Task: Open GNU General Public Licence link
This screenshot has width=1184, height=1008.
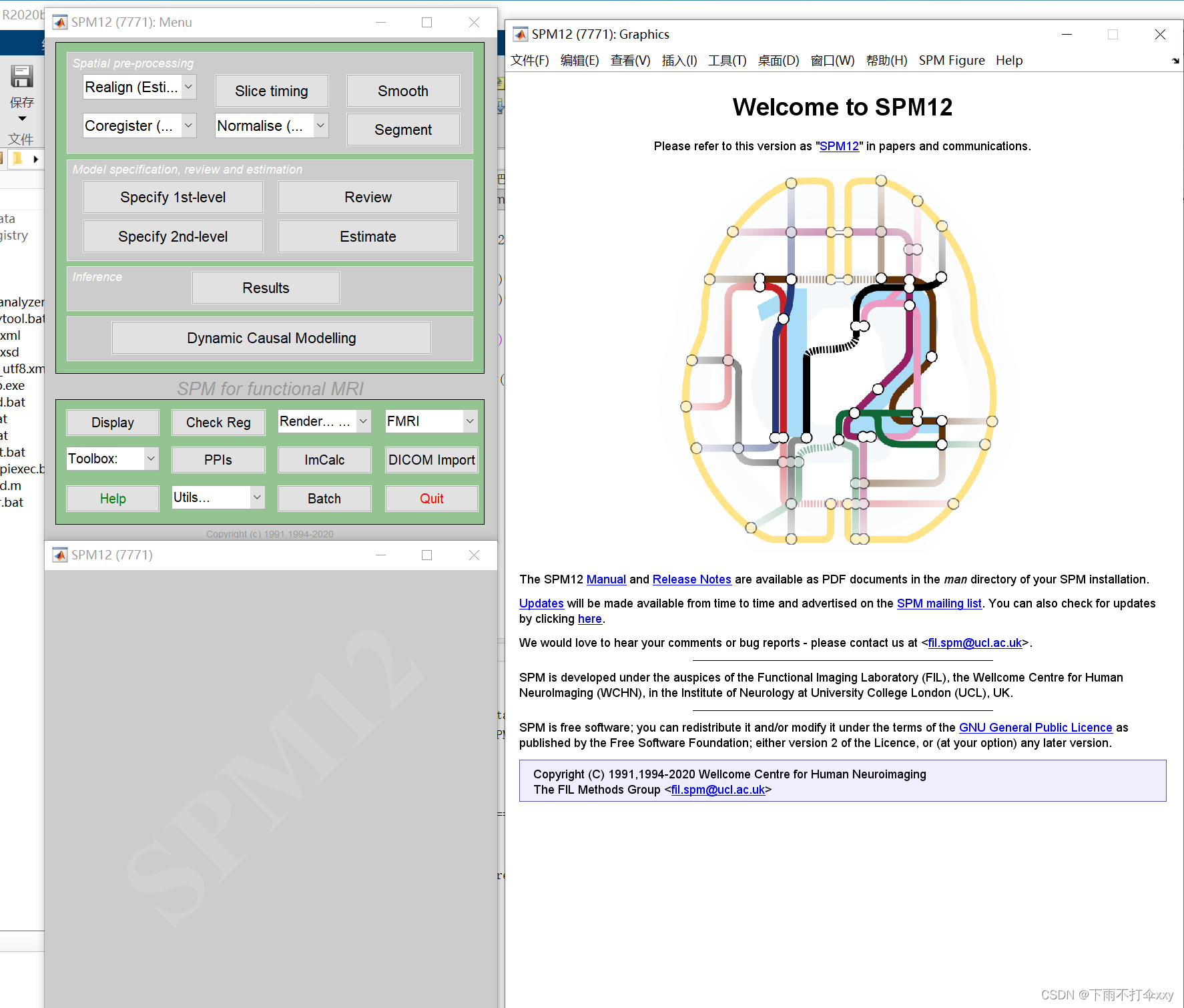Action: click(x=1036, y=728)
